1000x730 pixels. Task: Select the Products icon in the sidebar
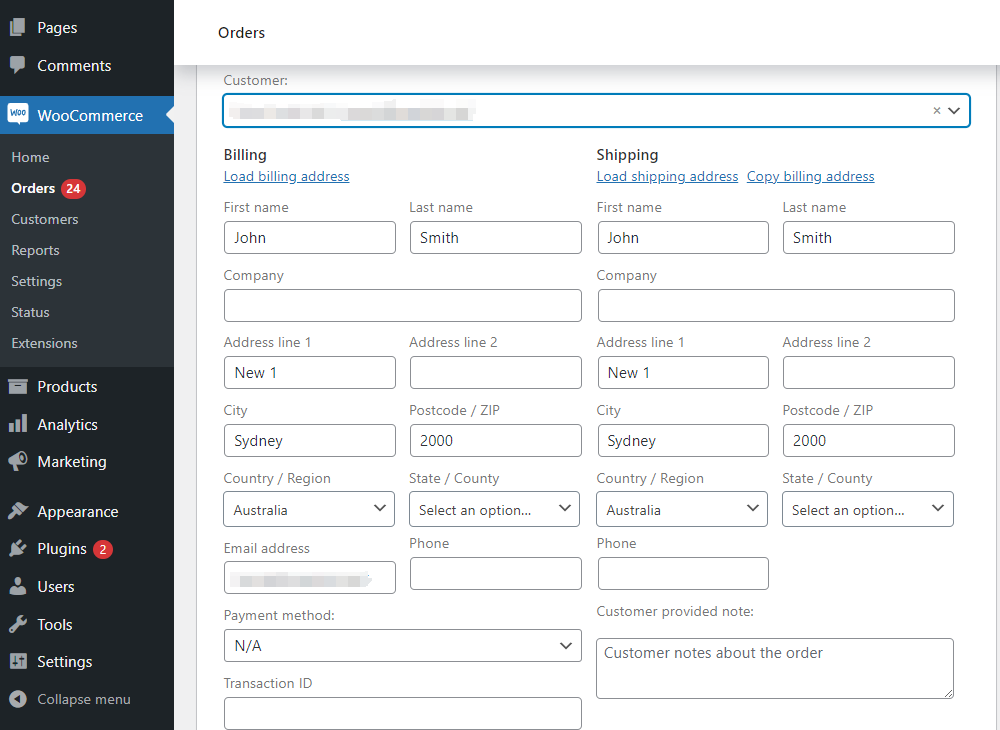[x=17, y=386]
